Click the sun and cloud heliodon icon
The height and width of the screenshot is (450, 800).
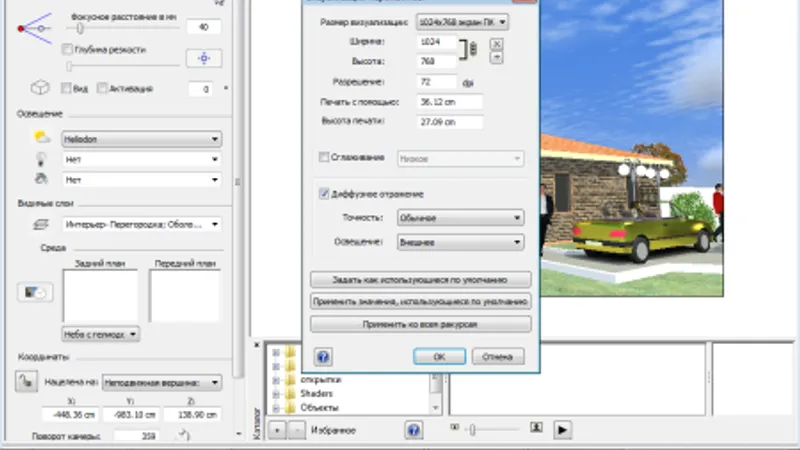(x=42, y=137)
